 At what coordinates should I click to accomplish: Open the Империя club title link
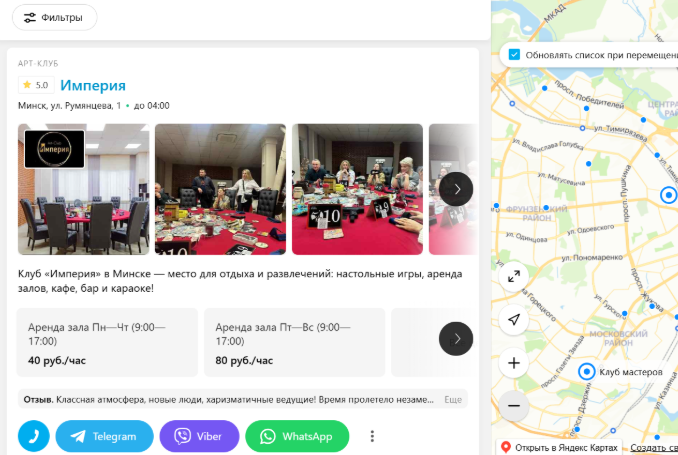(93, 85)
